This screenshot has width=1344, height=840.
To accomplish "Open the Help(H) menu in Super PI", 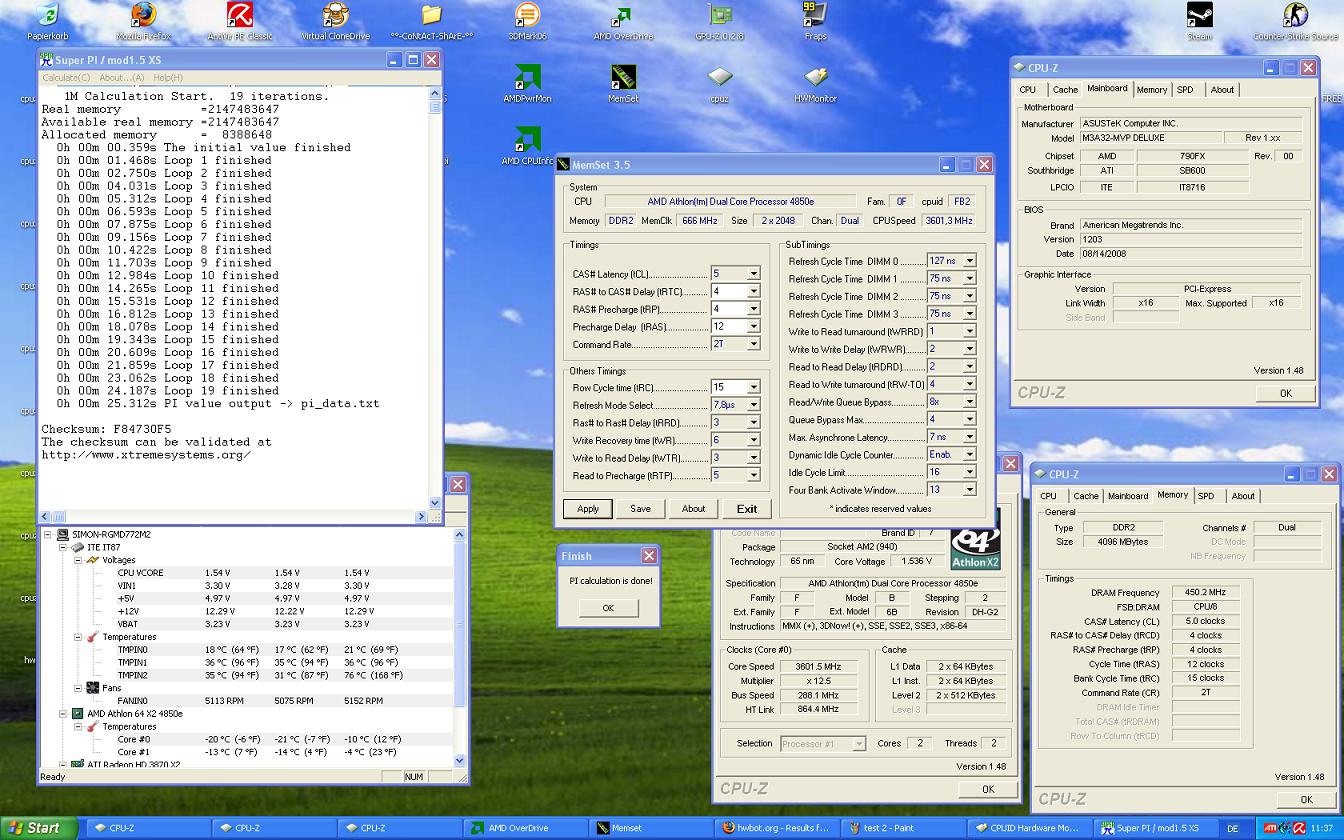I will pos(167,77).
